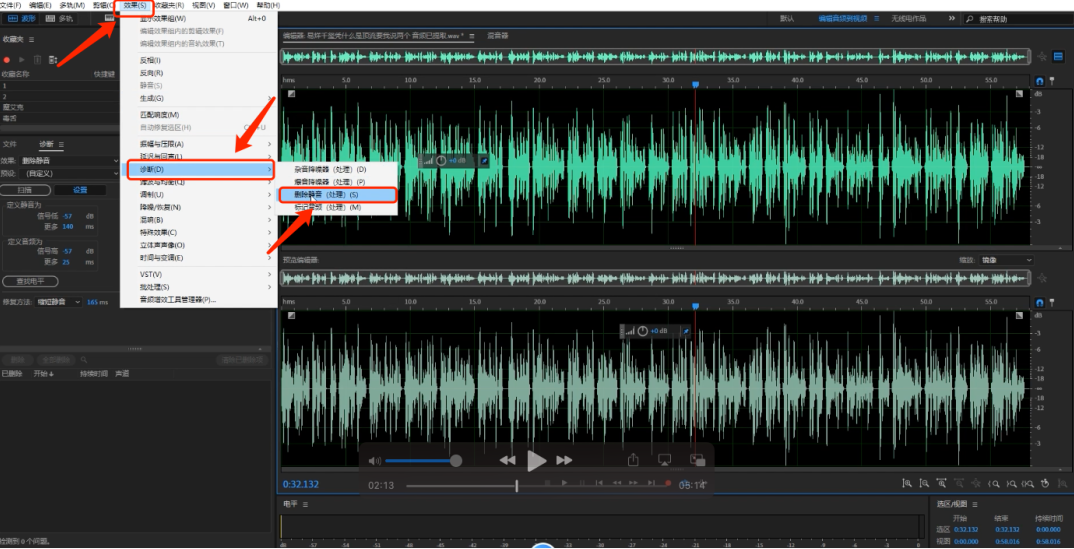The width and height of the screenshot is (1074, 549).
Task: Adjust the upper waveform +0 dB gain knob
Action: tap(441, 160)
